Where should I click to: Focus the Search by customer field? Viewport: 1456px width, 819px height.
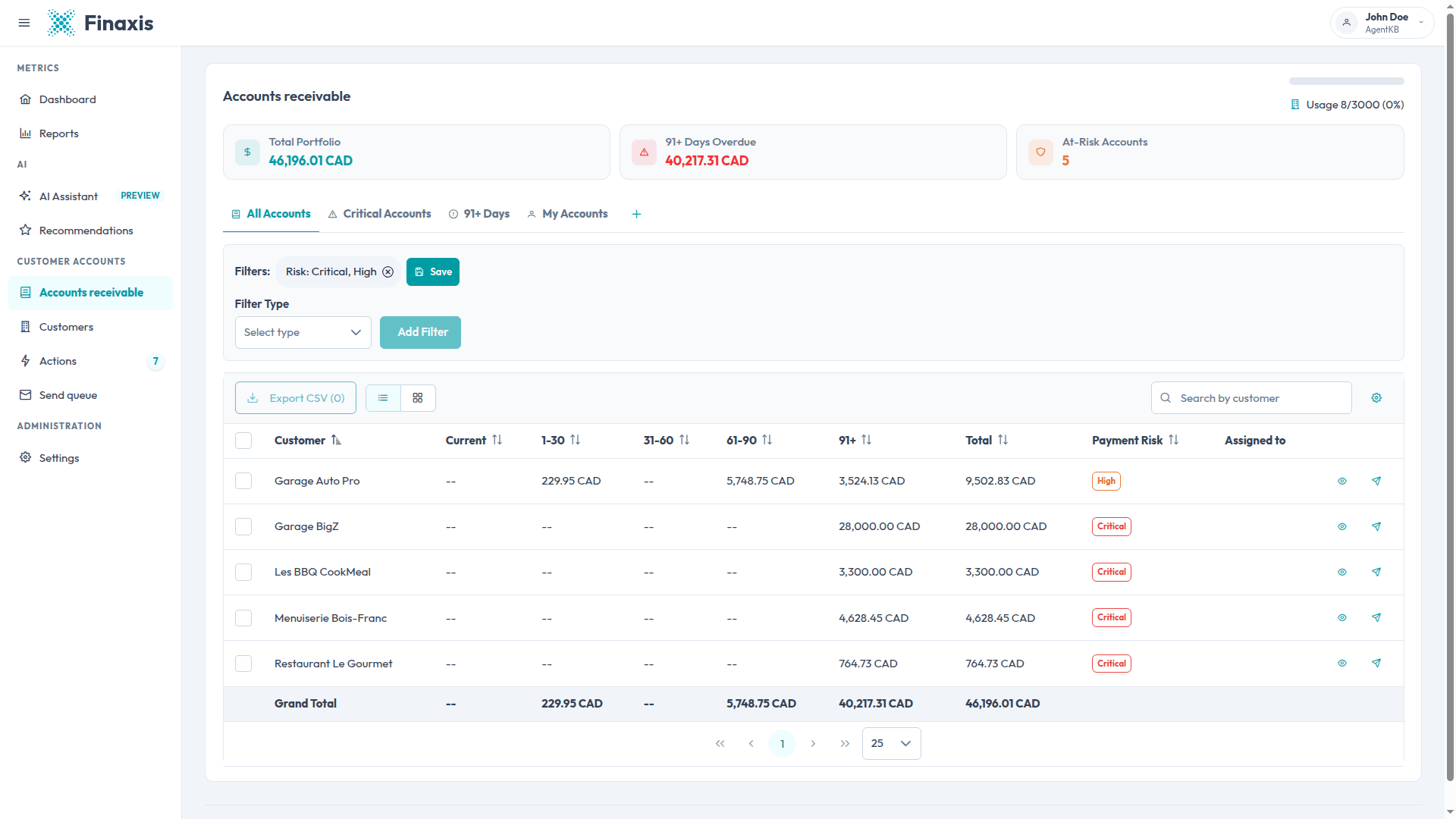pos(1251,398)
